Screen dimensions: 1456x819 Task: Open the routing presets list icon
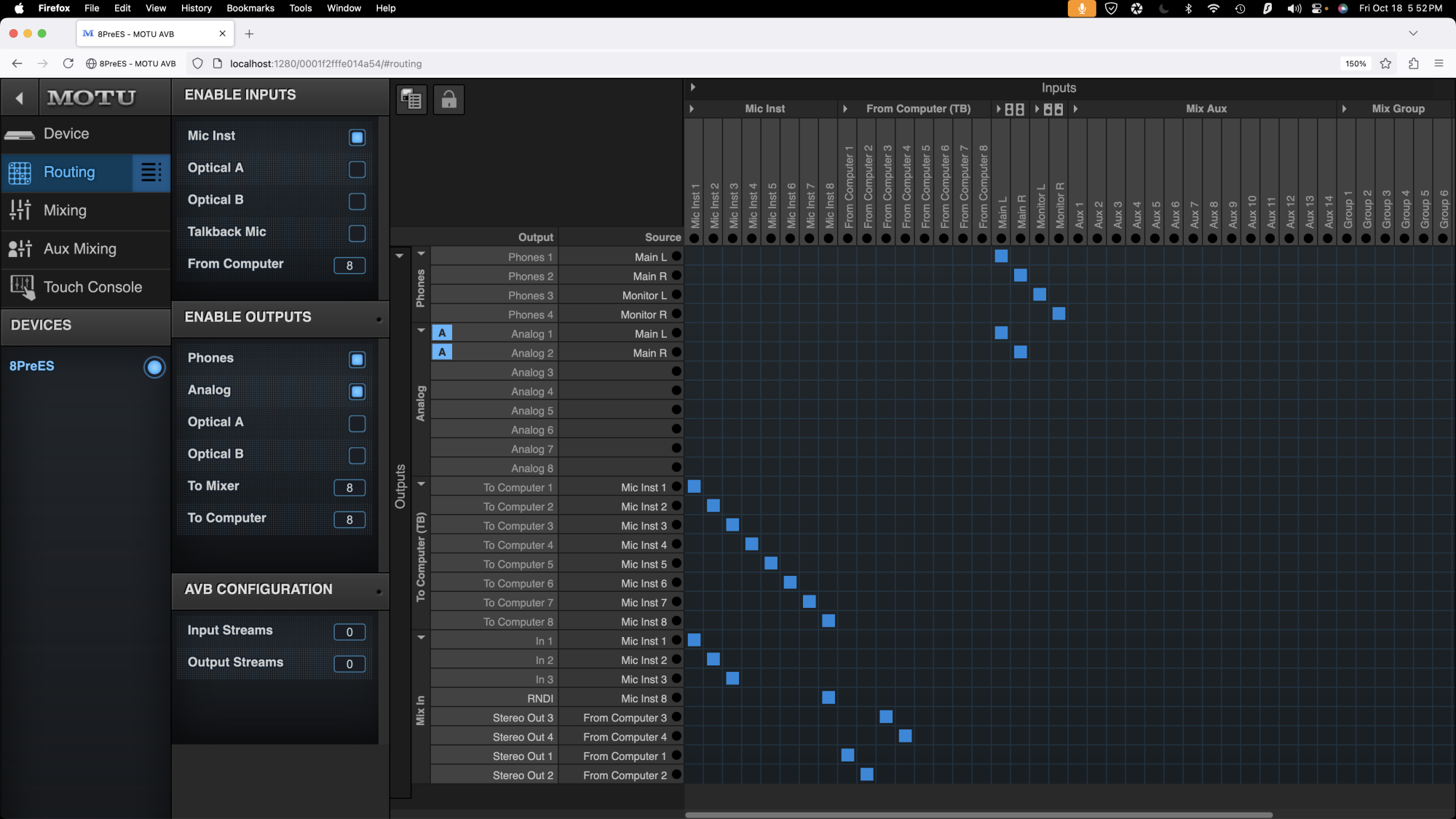click(x=412, y=99)
